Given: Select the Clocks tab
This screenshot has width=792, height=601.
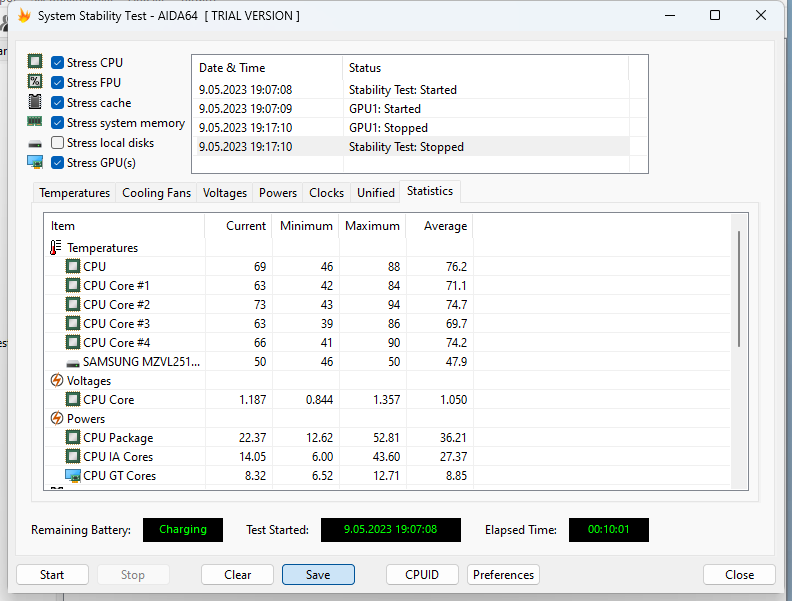Looking at the screenshot, I should point(326,193).
